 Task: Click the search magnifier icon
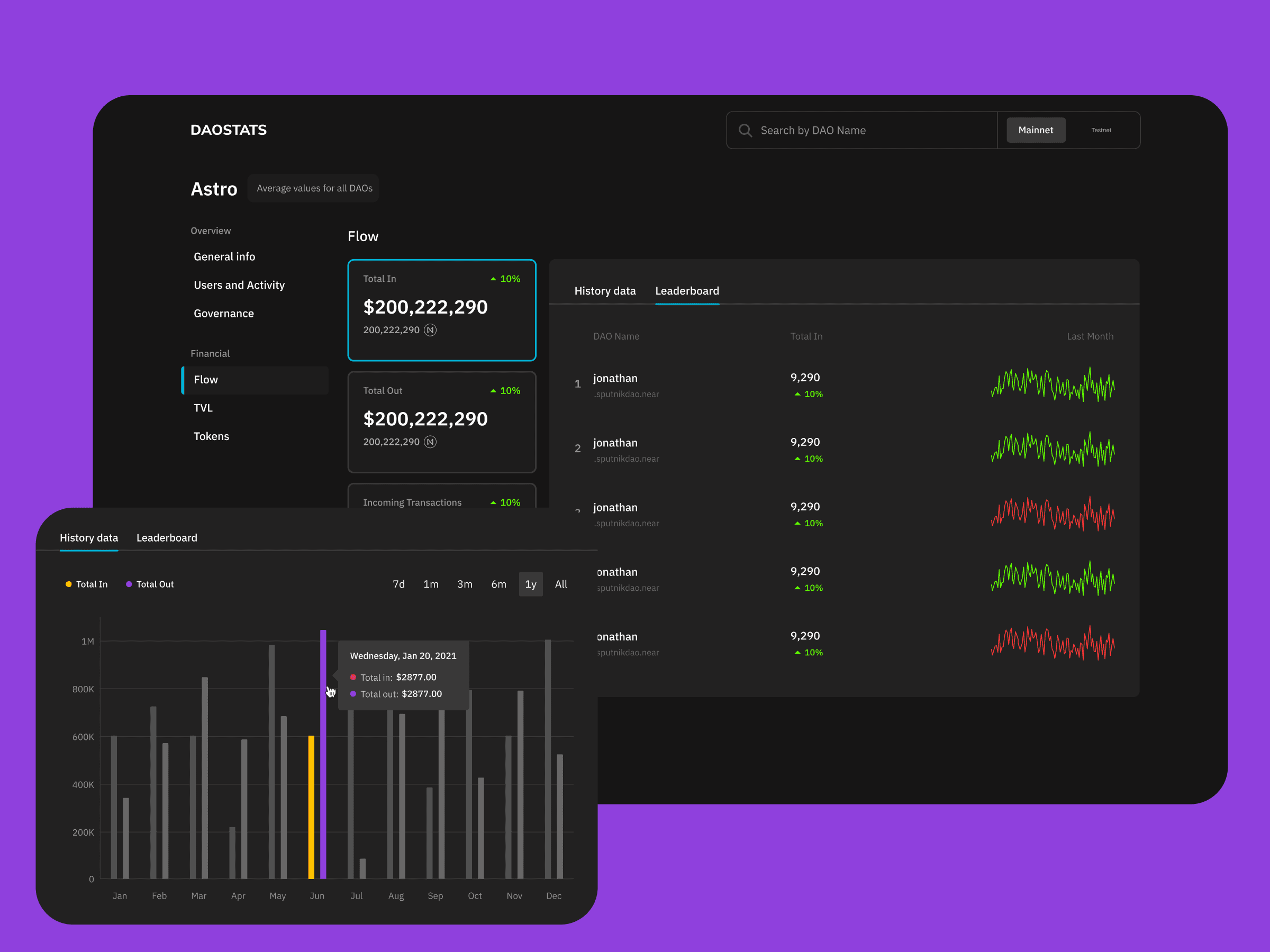745,130
